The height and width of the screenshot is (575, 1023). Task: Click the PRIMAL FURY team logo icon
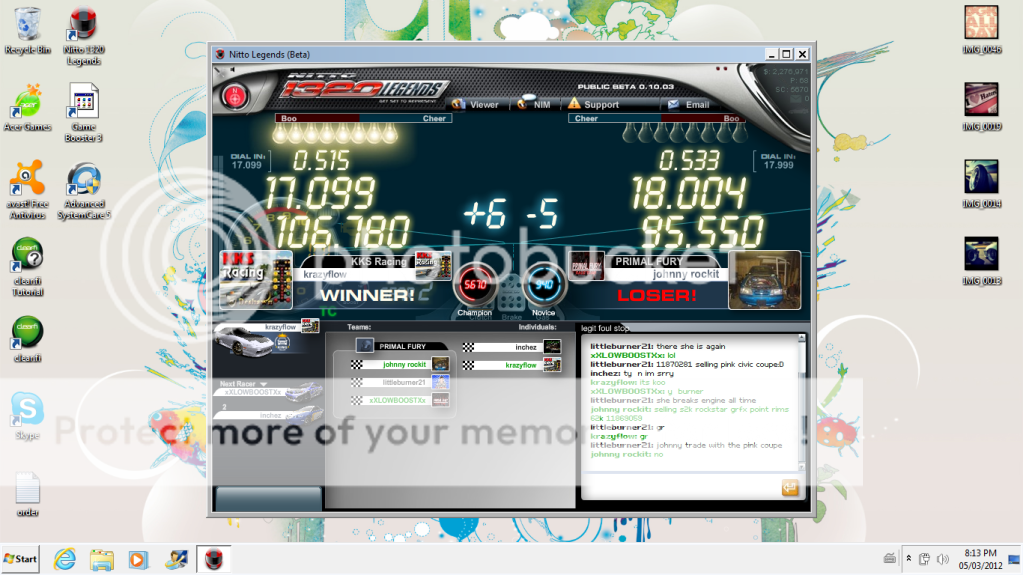pos(367,346)
